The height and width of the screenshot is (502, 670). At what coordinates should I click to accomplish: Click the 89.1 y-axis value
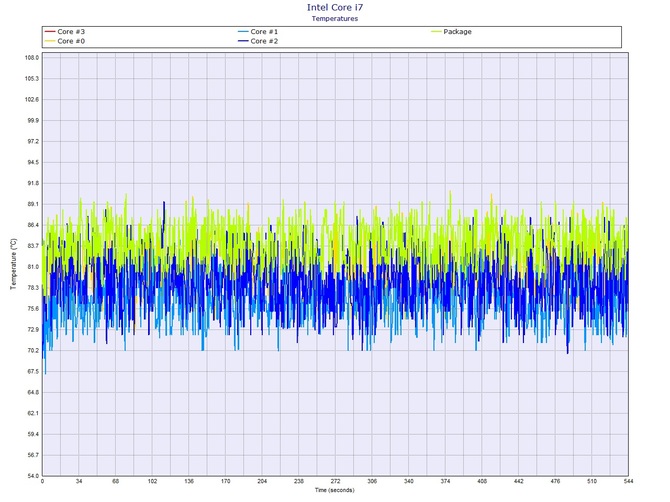pyautogui.click(x=33, y=204)
